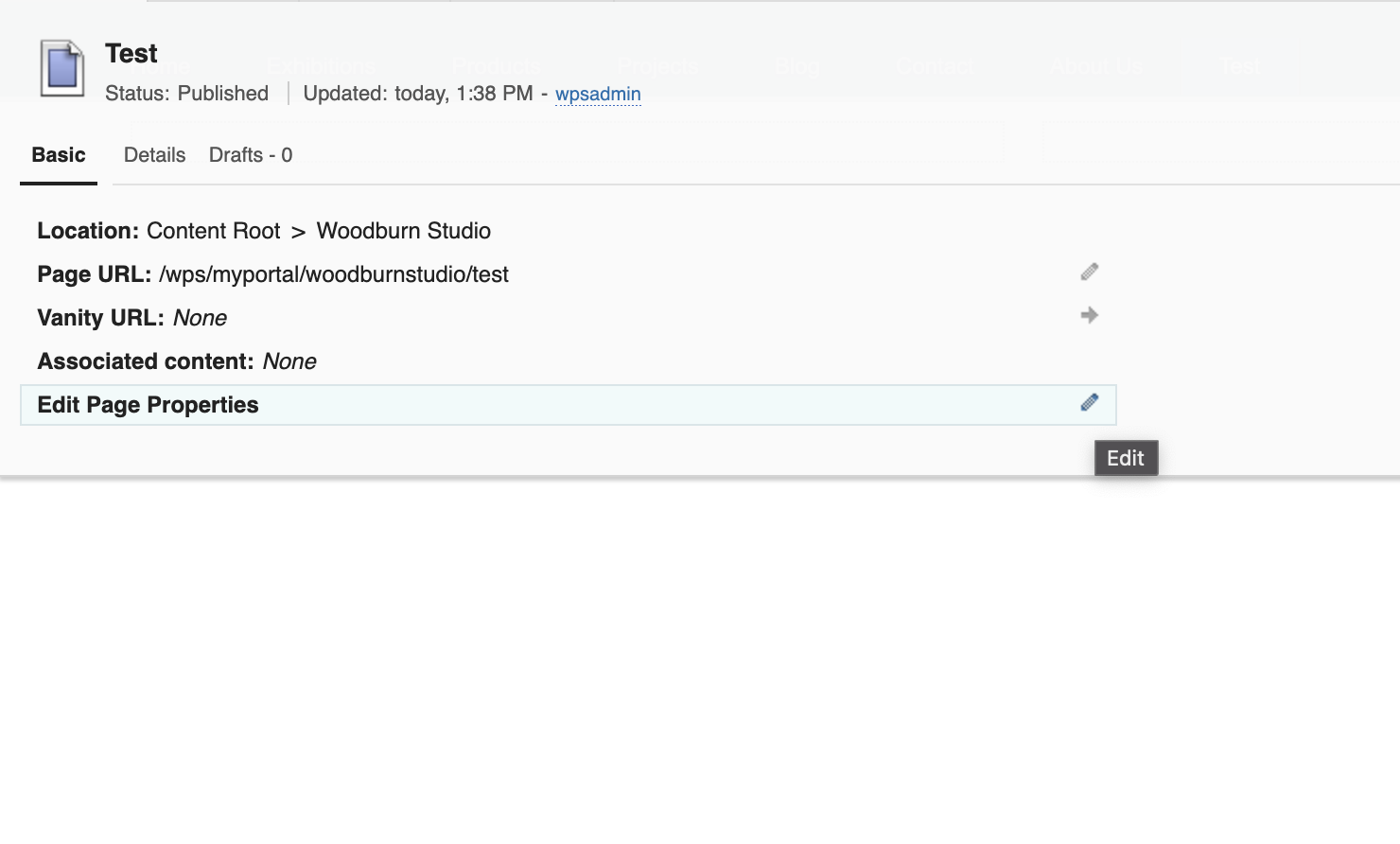Click the Page URL edit pencil icon

click(x=1090, y=273)
